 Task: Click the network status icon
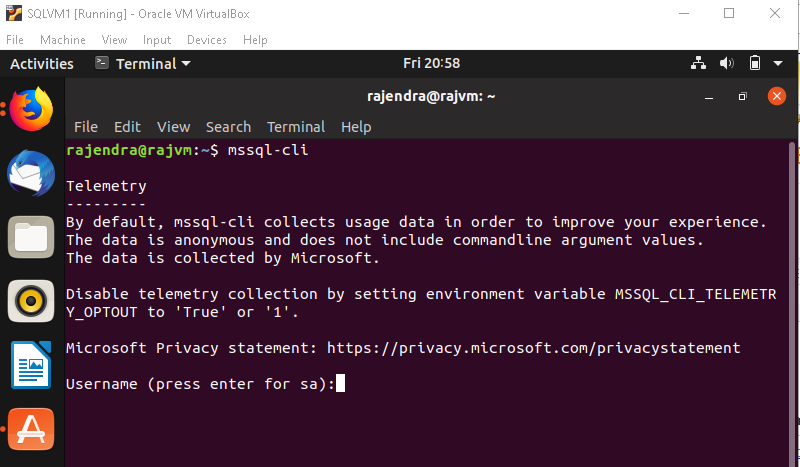click(699, 63)
